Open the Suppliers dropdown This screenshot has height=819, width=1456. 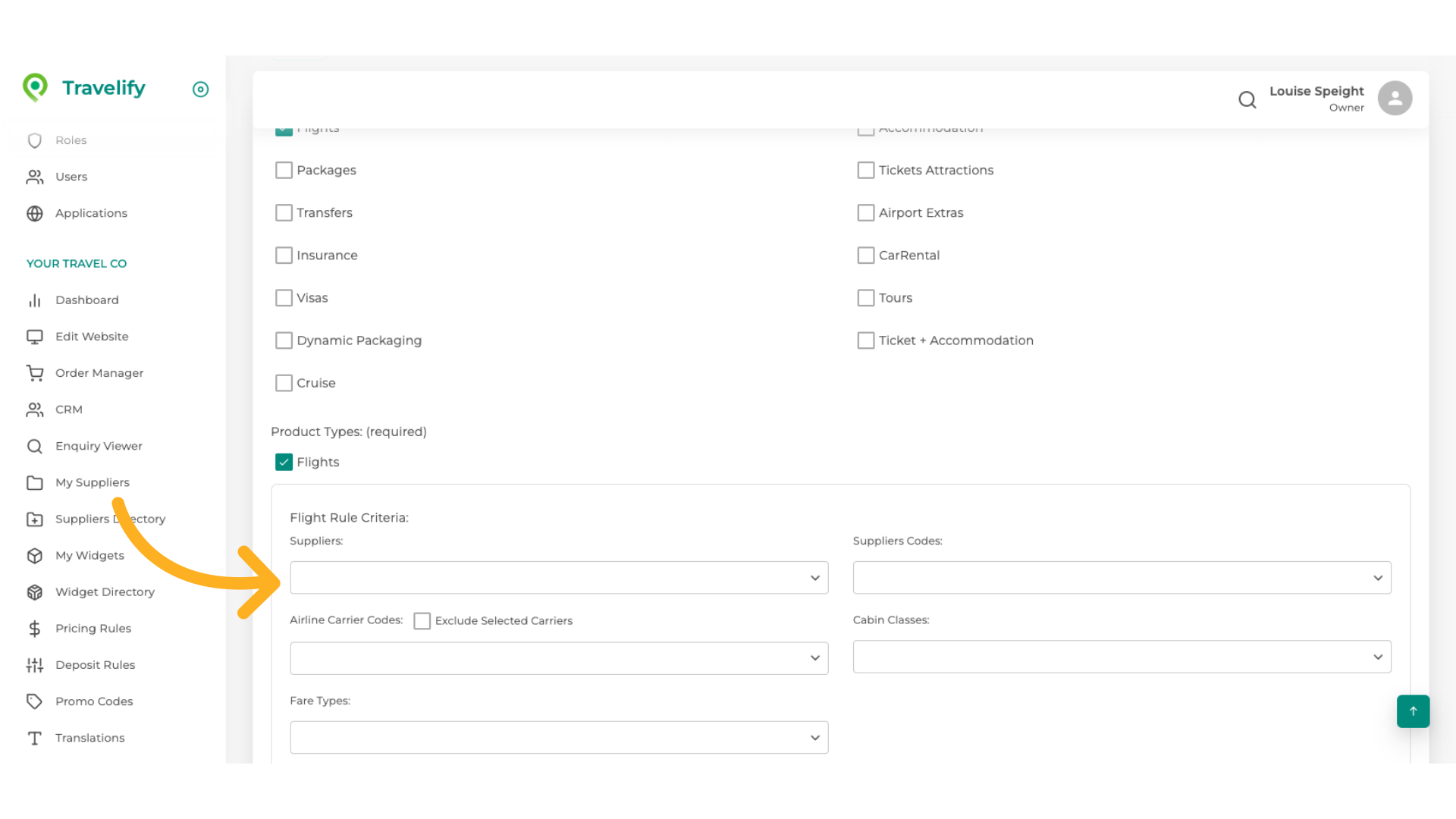[559, 578]
